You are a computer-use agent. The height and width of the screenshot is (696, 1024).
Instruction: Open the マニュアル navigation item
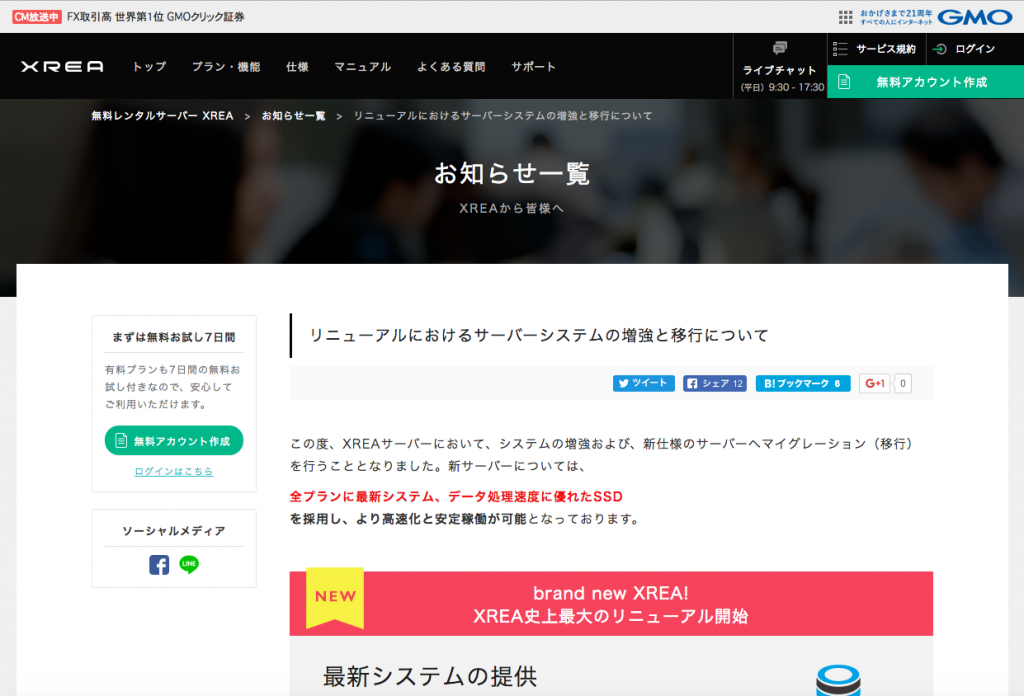pos(363,66)
